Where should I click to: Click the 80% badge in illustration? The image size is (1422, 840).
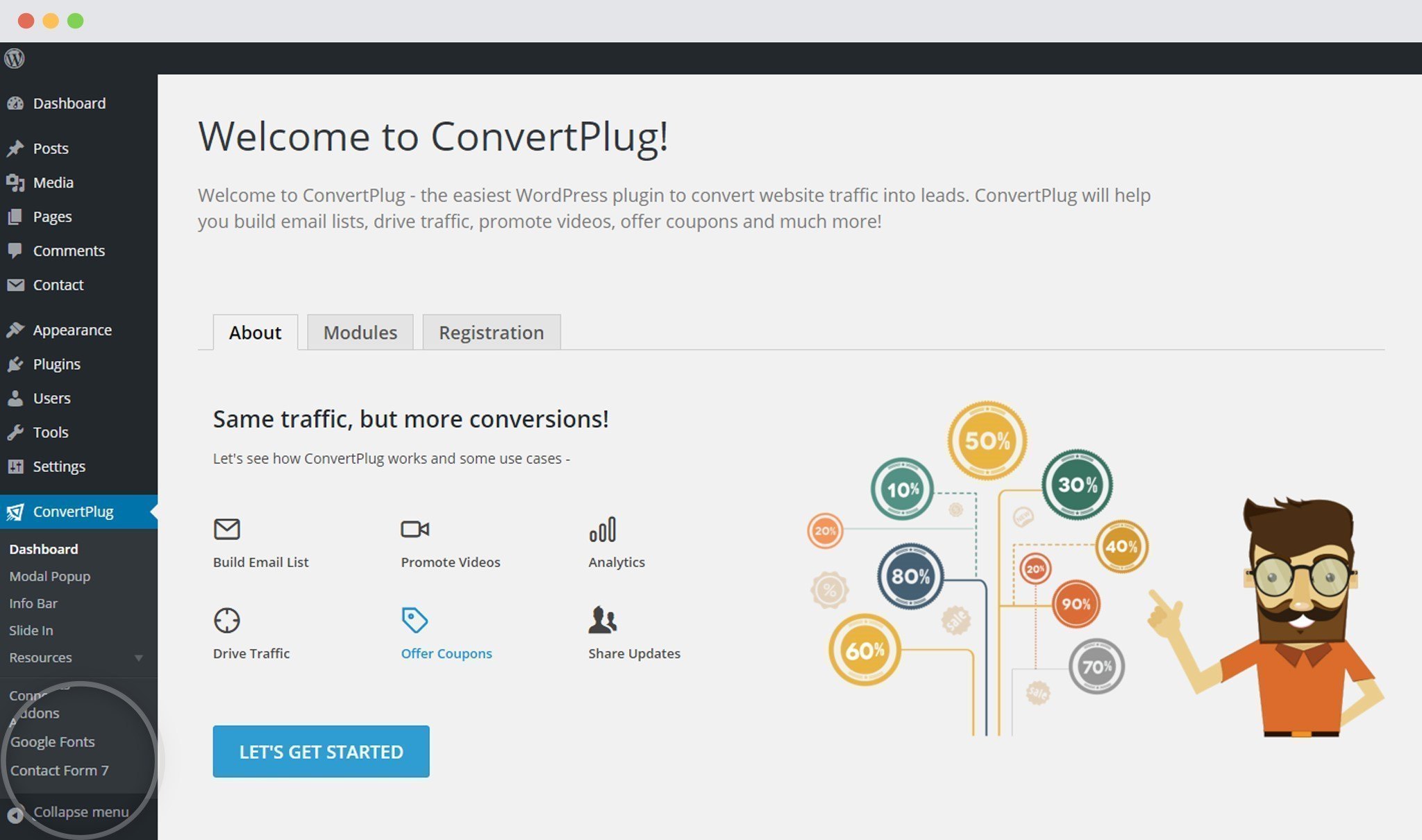910,576
